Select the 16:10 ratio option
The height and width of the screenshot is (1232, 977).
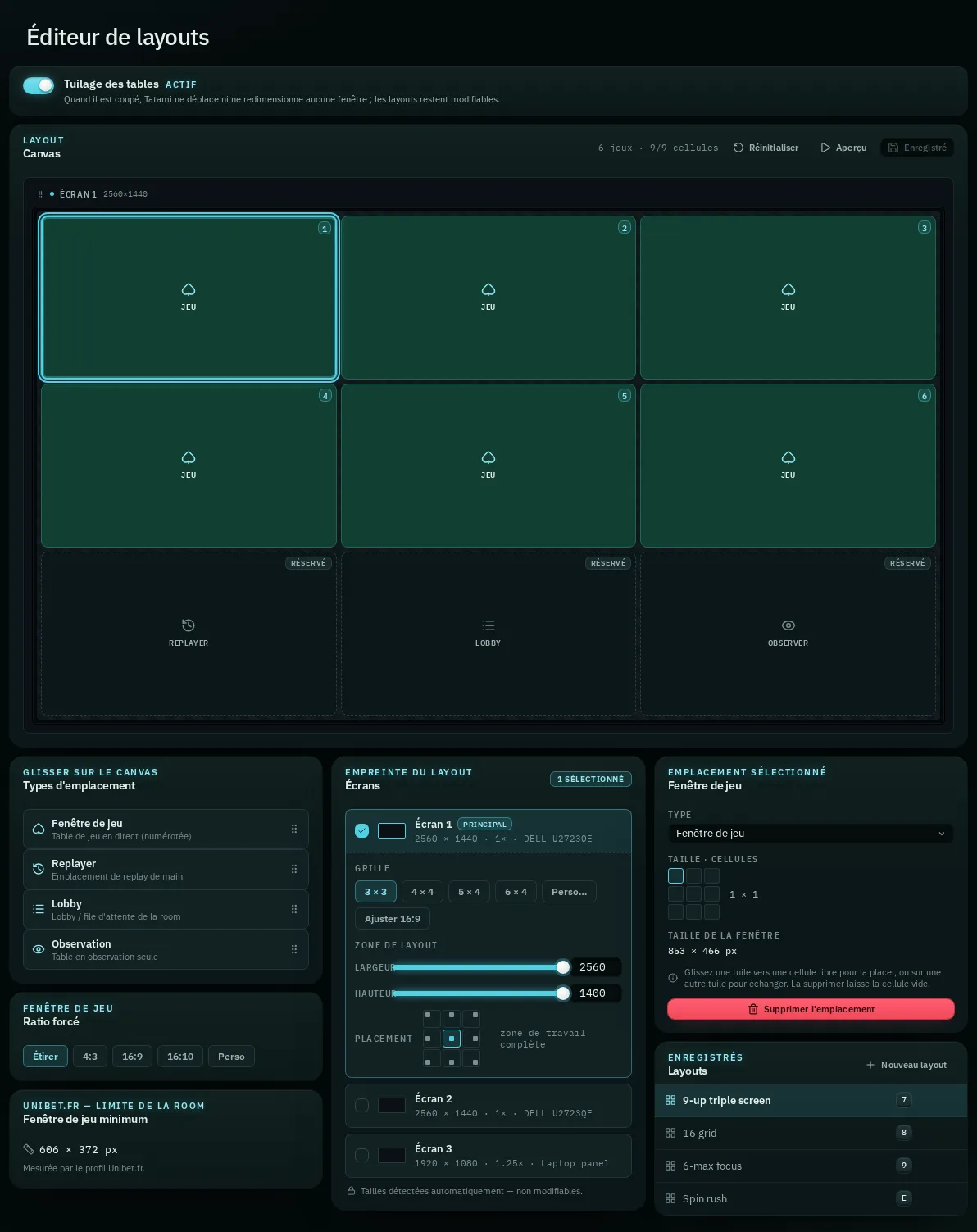[180, 1057]
